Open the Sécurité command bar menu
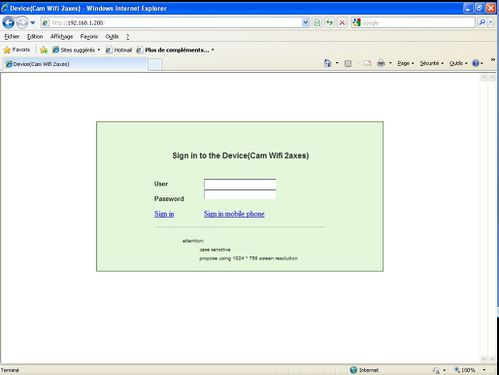This screenshot has height=375, width=499. point(432,63)
